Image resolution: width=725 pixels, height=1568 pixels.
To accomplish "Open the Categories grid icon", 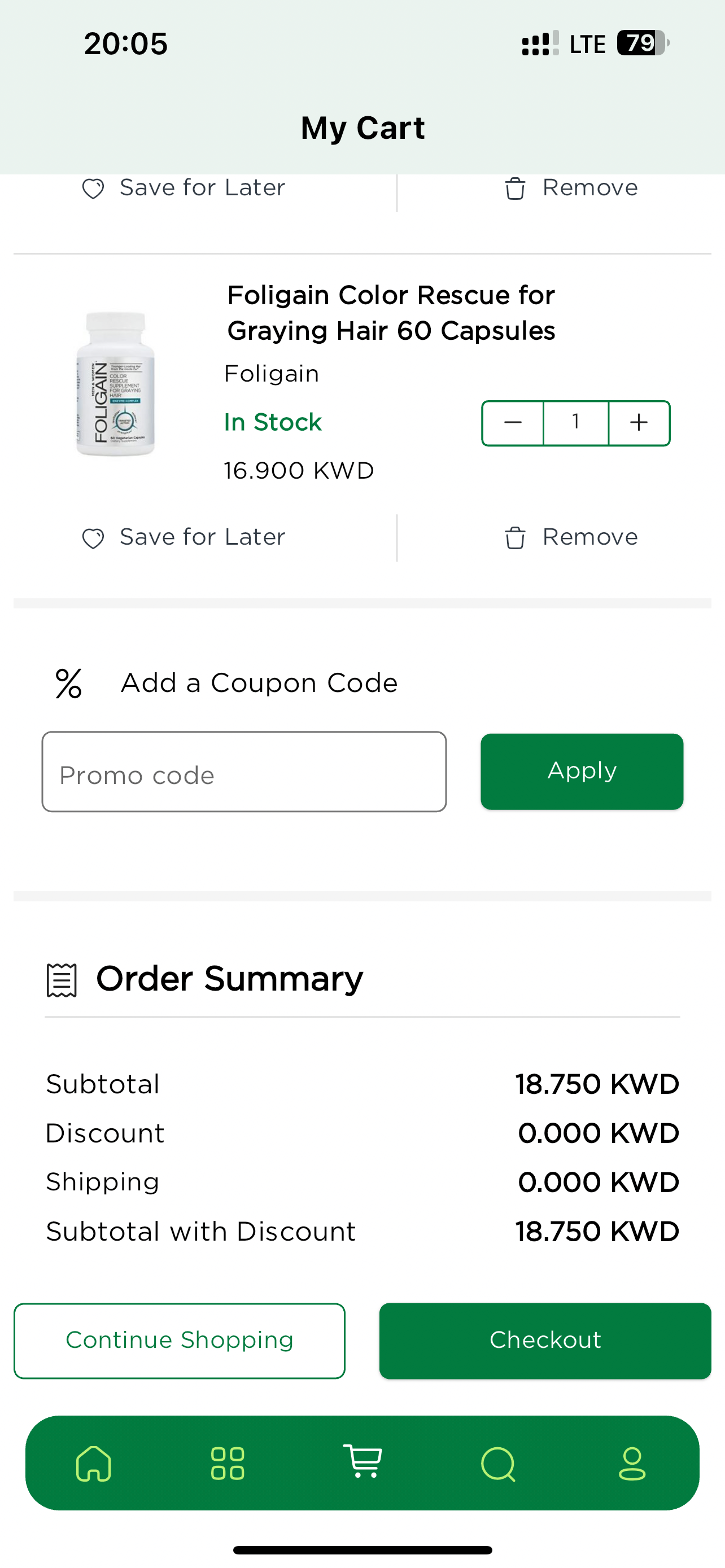I will [x=228, y=1464].
